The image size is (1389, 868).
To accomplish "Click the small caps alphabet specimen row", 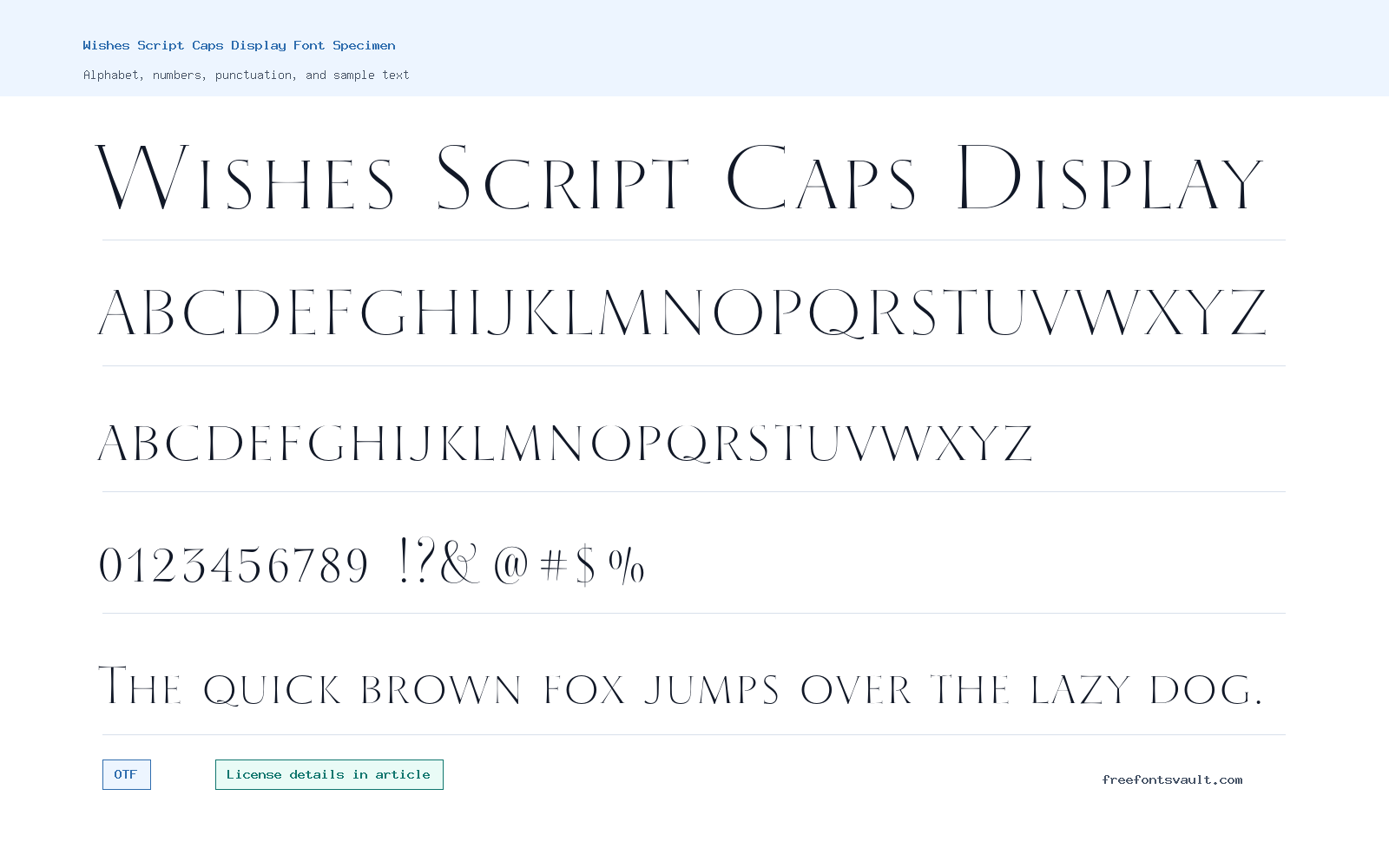I will click(x=566, y=443).
